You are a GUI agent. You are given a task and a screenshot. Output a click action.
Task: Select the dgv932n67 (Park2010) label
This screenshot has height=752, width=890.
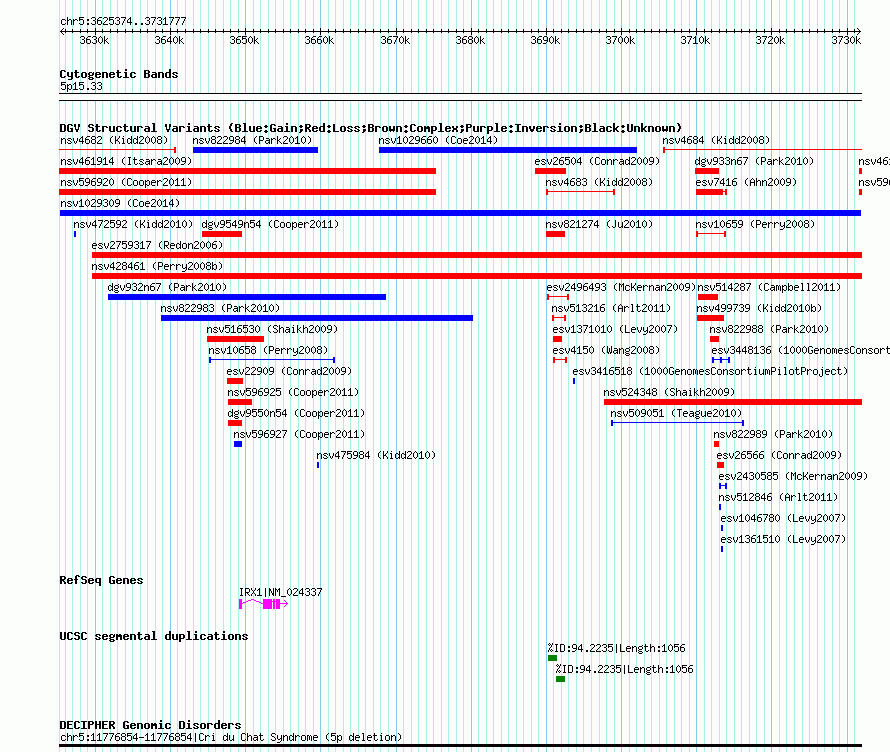pyautogui.click(x=167, y=287)
